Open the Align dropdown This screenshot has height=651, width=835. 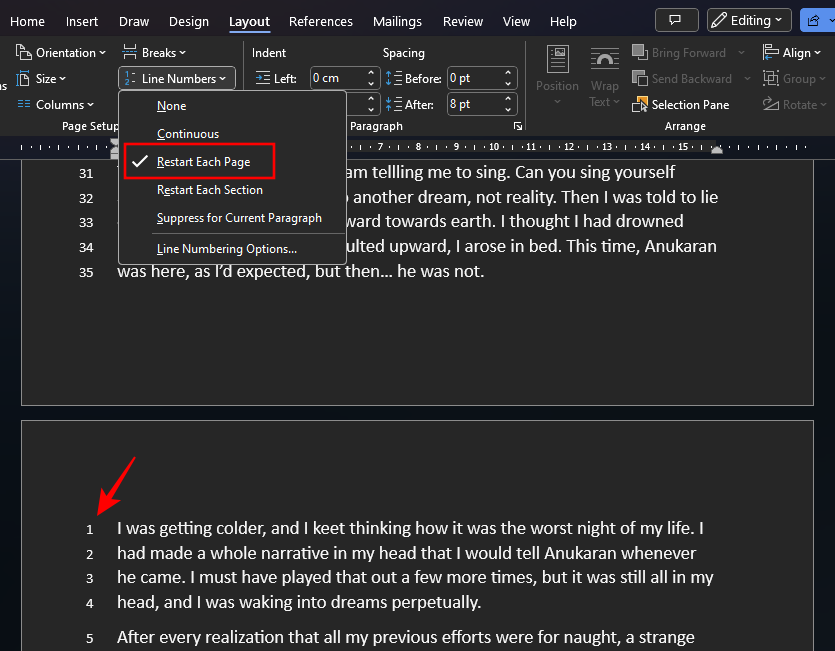click(792, 53)
